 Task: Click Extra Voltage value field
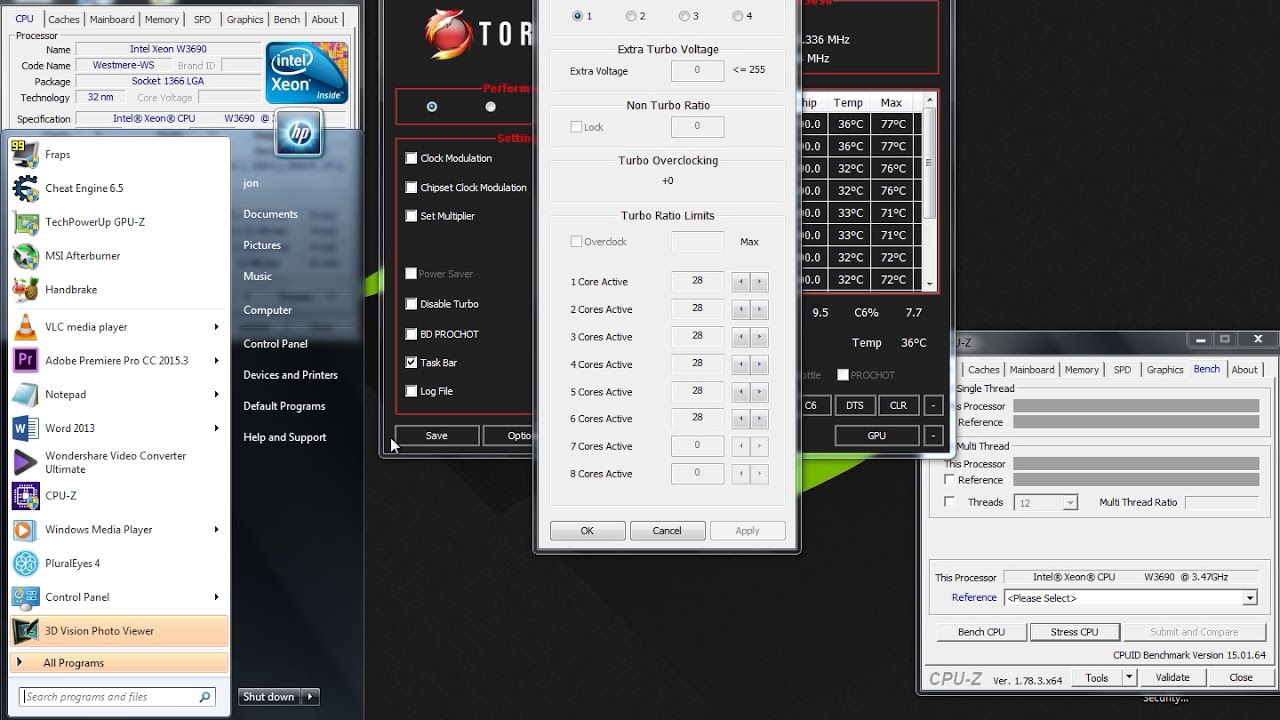pos(697,71)
